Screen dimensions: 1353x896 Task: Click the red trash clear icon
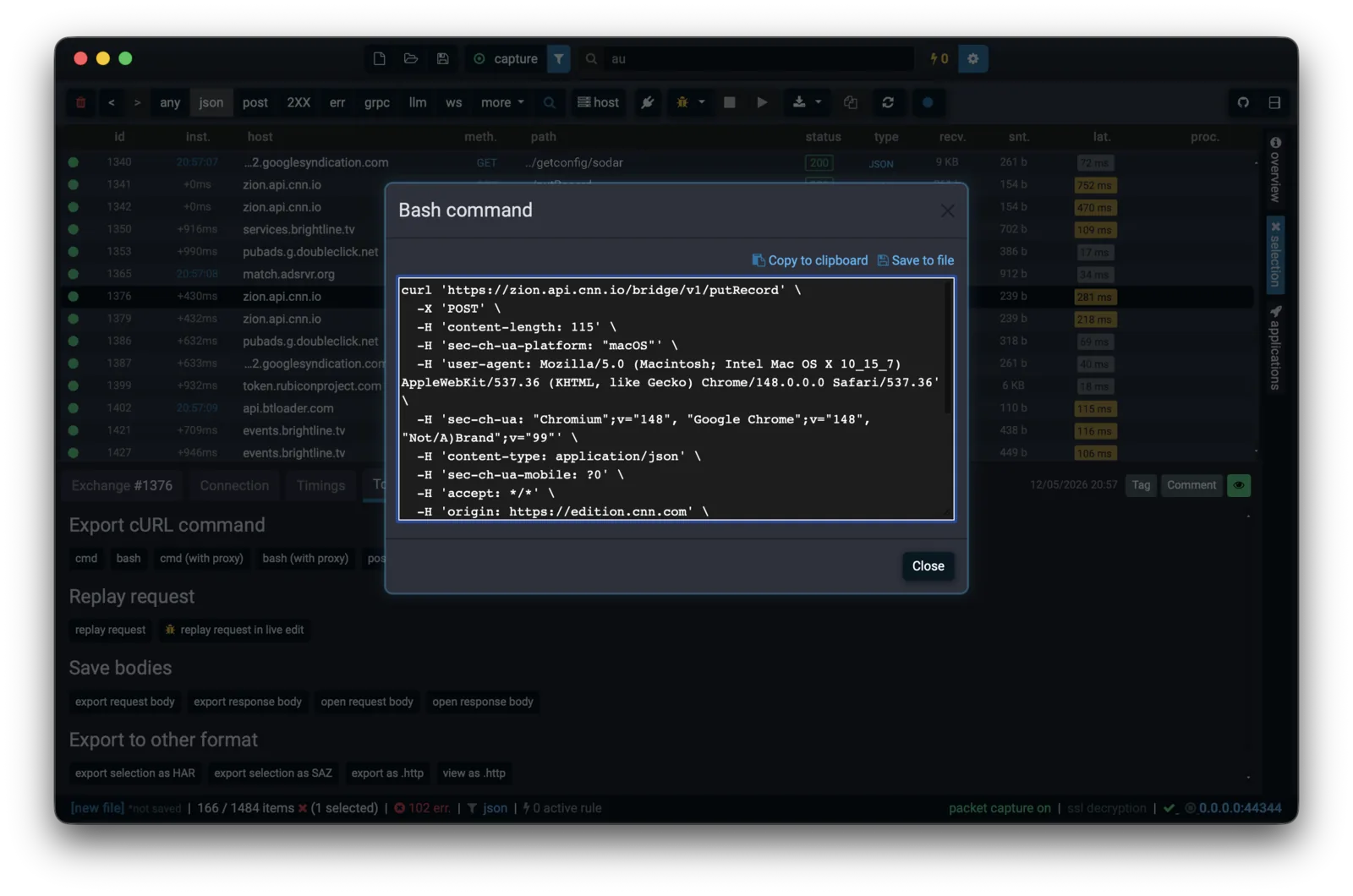(x=81, y=102)
